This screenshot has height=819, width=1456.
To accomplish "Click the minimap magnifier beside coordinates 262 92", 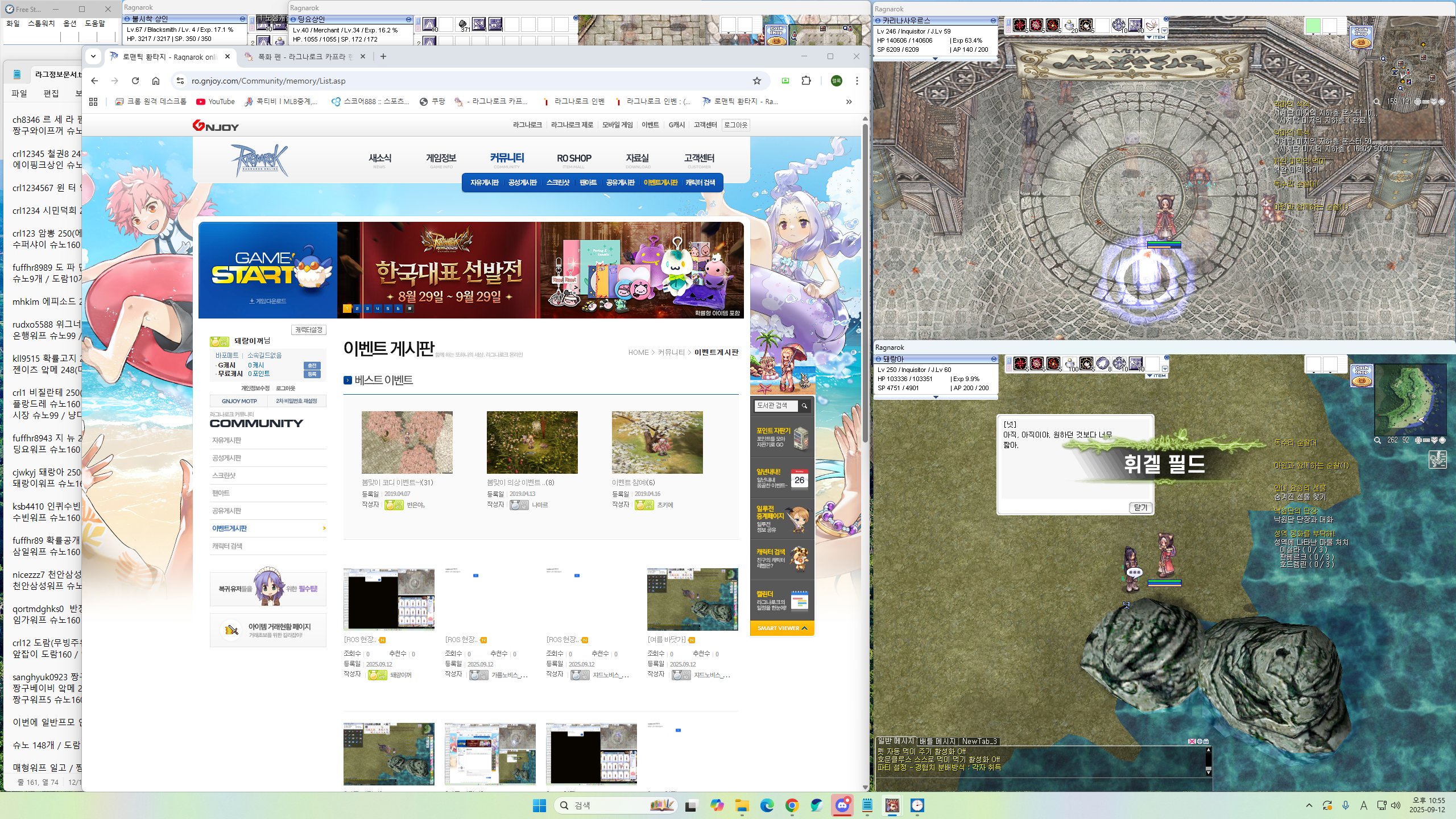I will coord(1378,440).
